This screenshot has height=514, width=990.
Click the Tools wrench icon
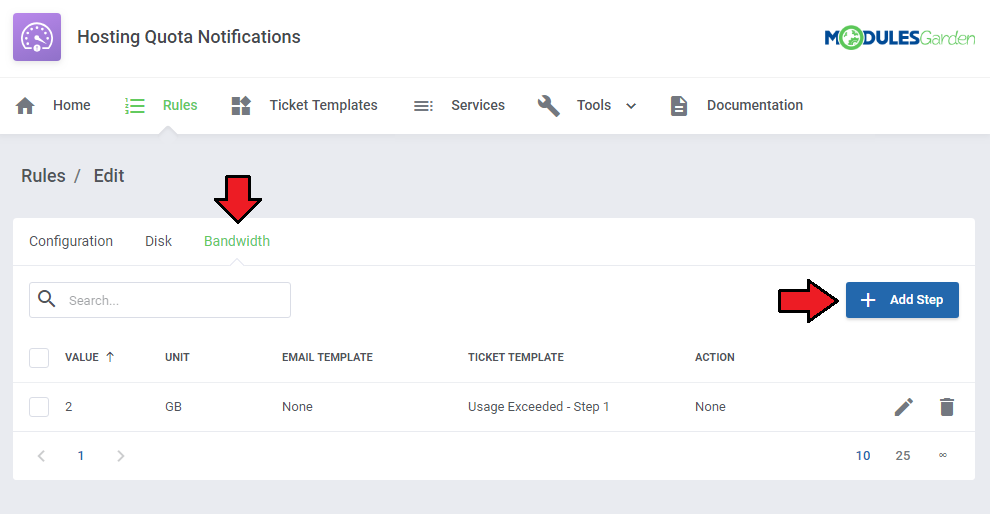pos(548,105)
